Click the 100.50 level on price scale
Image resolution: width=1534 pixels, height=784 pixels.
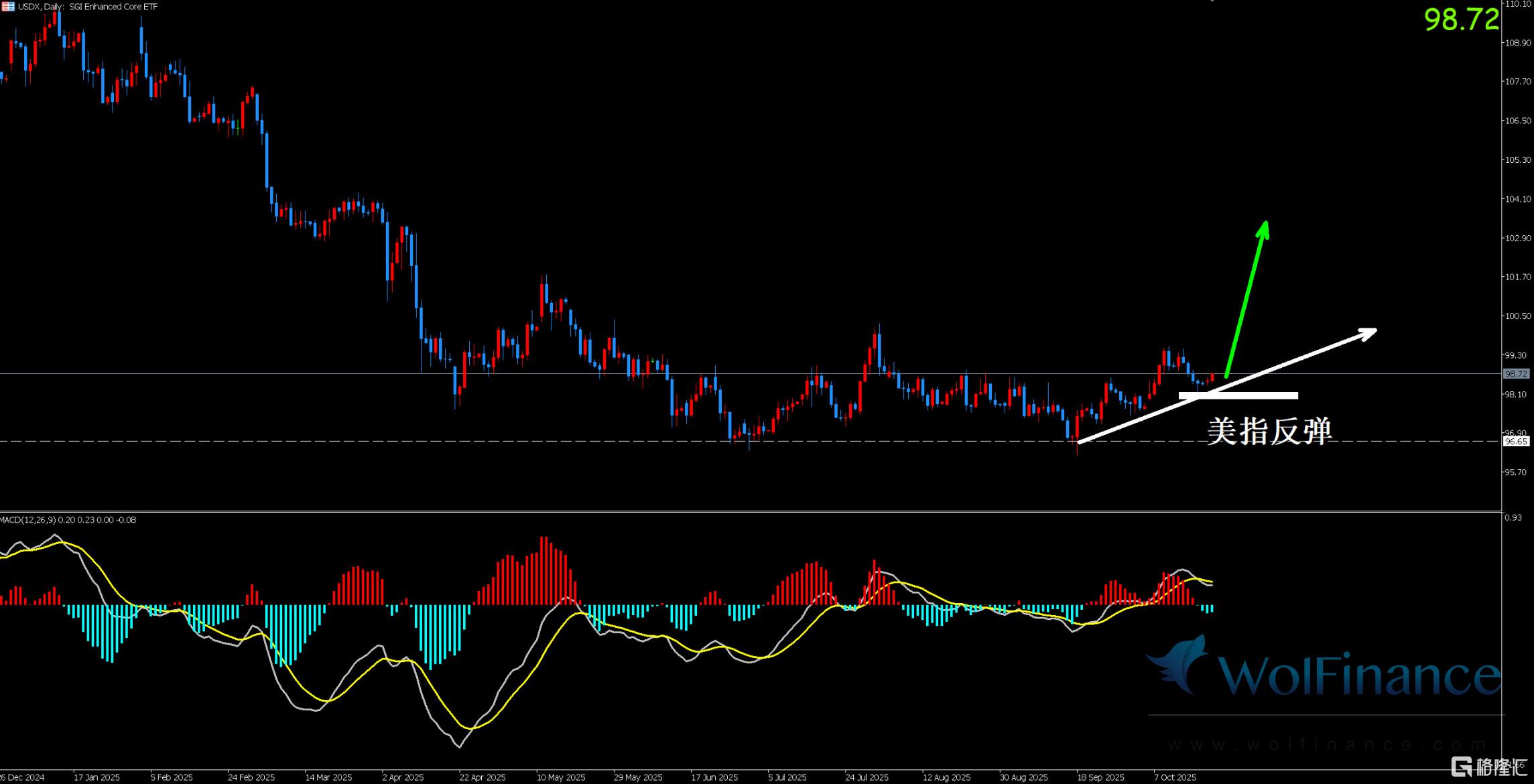click(1518, 316)
